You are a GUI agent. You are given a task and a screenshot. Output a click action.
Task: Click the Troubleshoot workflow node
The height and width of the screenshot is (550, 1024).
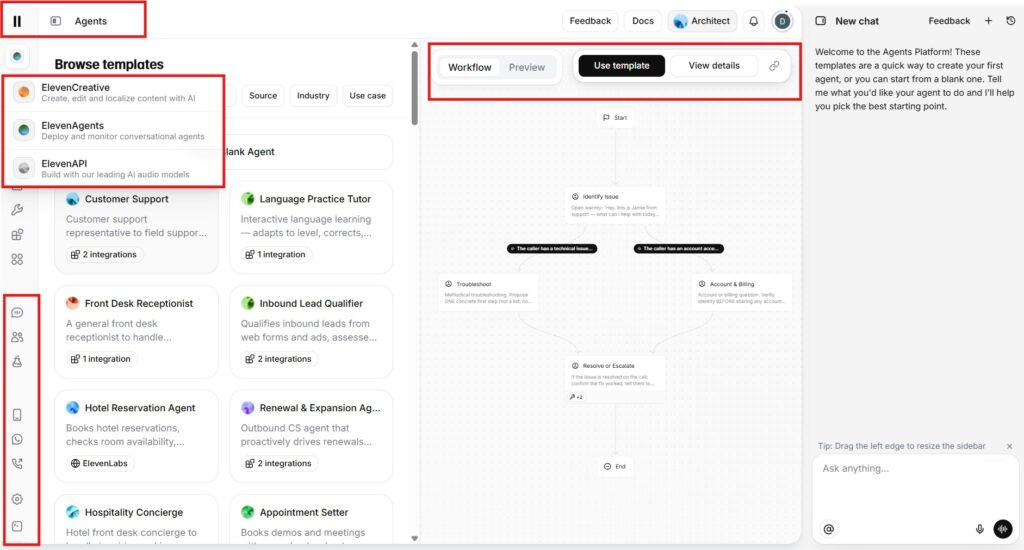pyautogui.click(x=488, y=293)
